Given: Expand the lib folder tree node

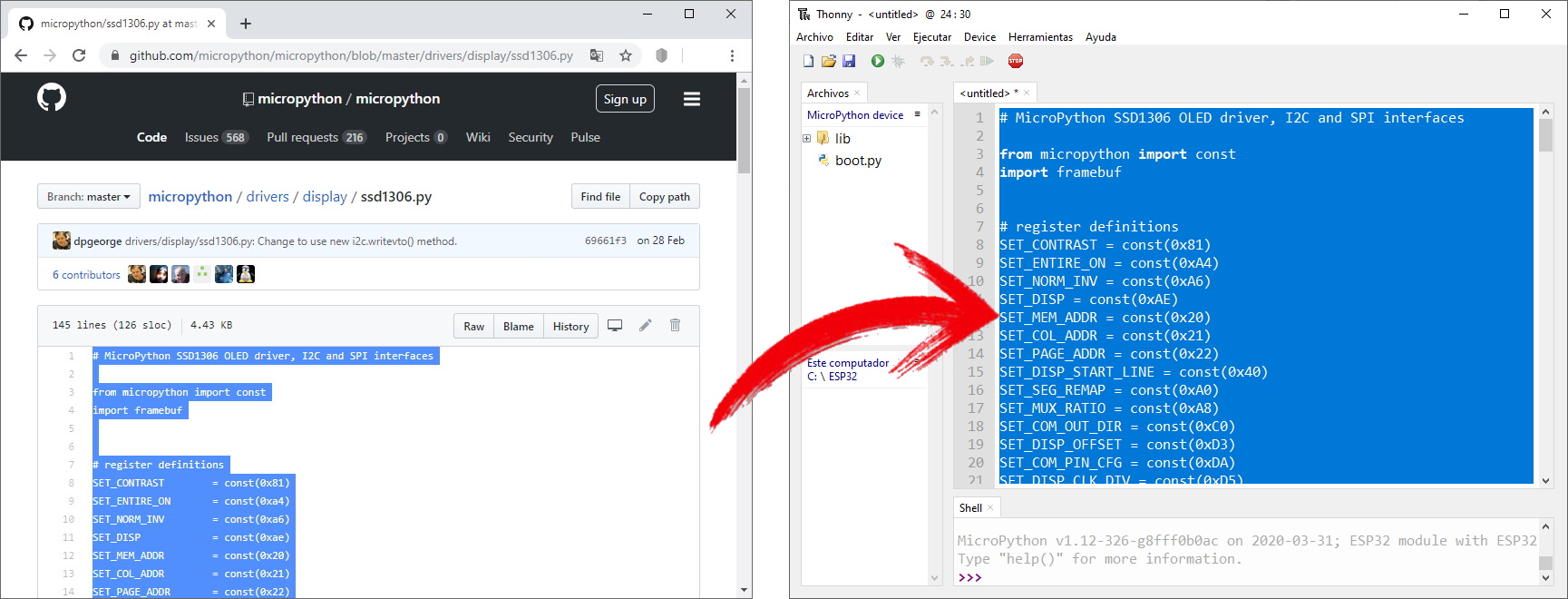Looking at the screenshot, I should point(806,138).
